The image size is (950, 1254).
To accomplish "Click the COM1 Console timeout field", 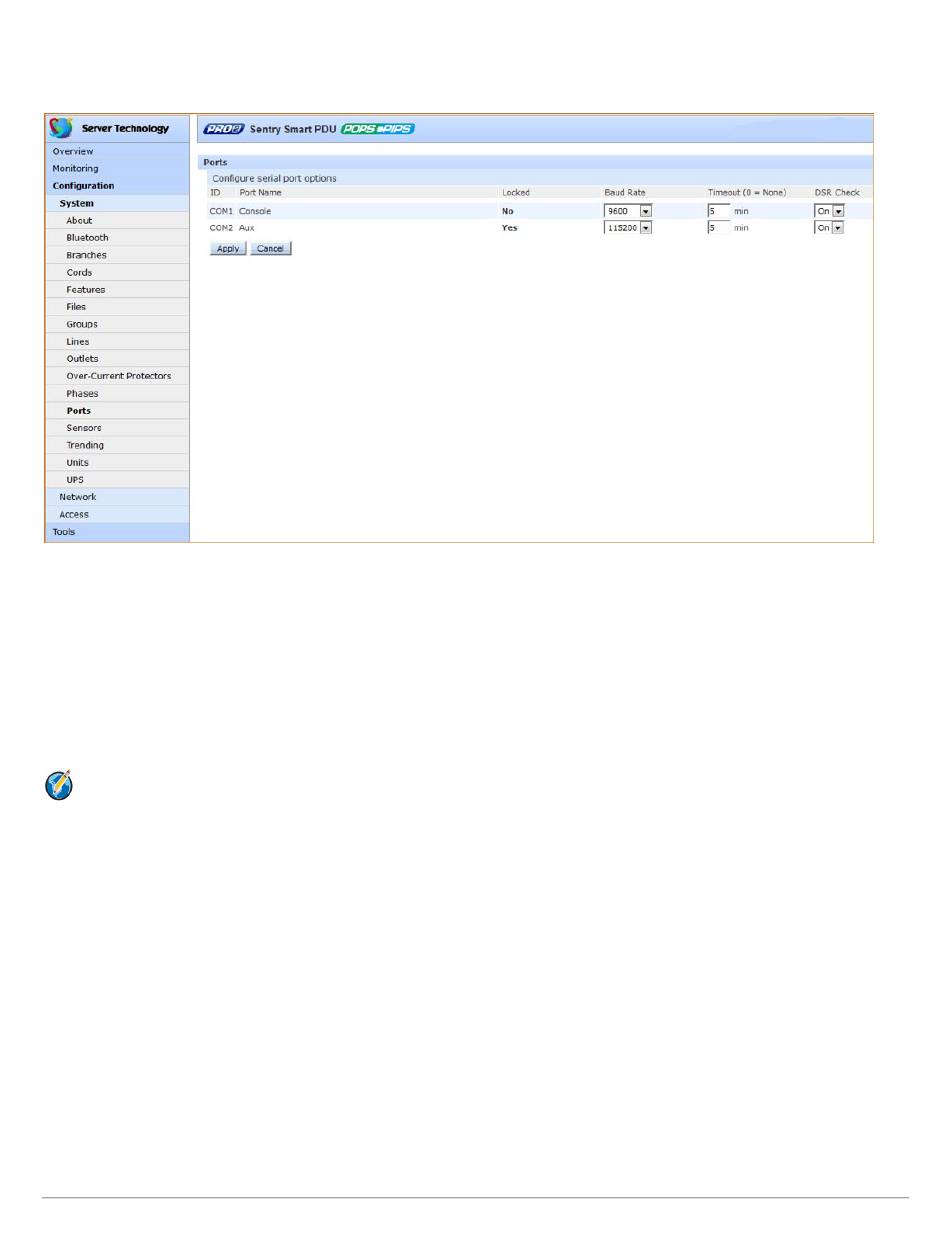I will [x=719, y=211].
